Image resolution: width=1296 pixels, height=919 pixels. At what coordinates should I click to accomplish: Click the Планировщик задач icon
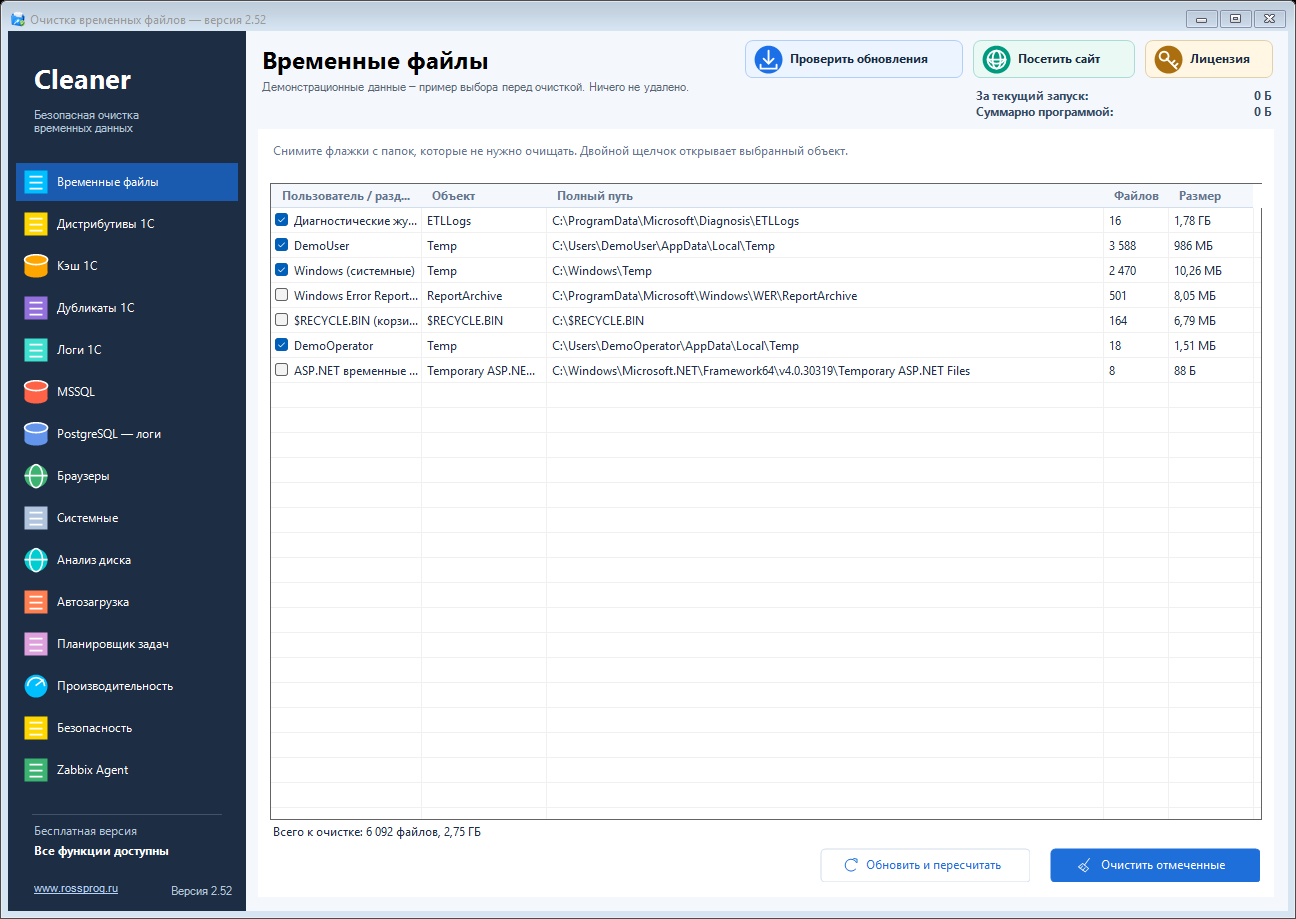coord(36,644)
